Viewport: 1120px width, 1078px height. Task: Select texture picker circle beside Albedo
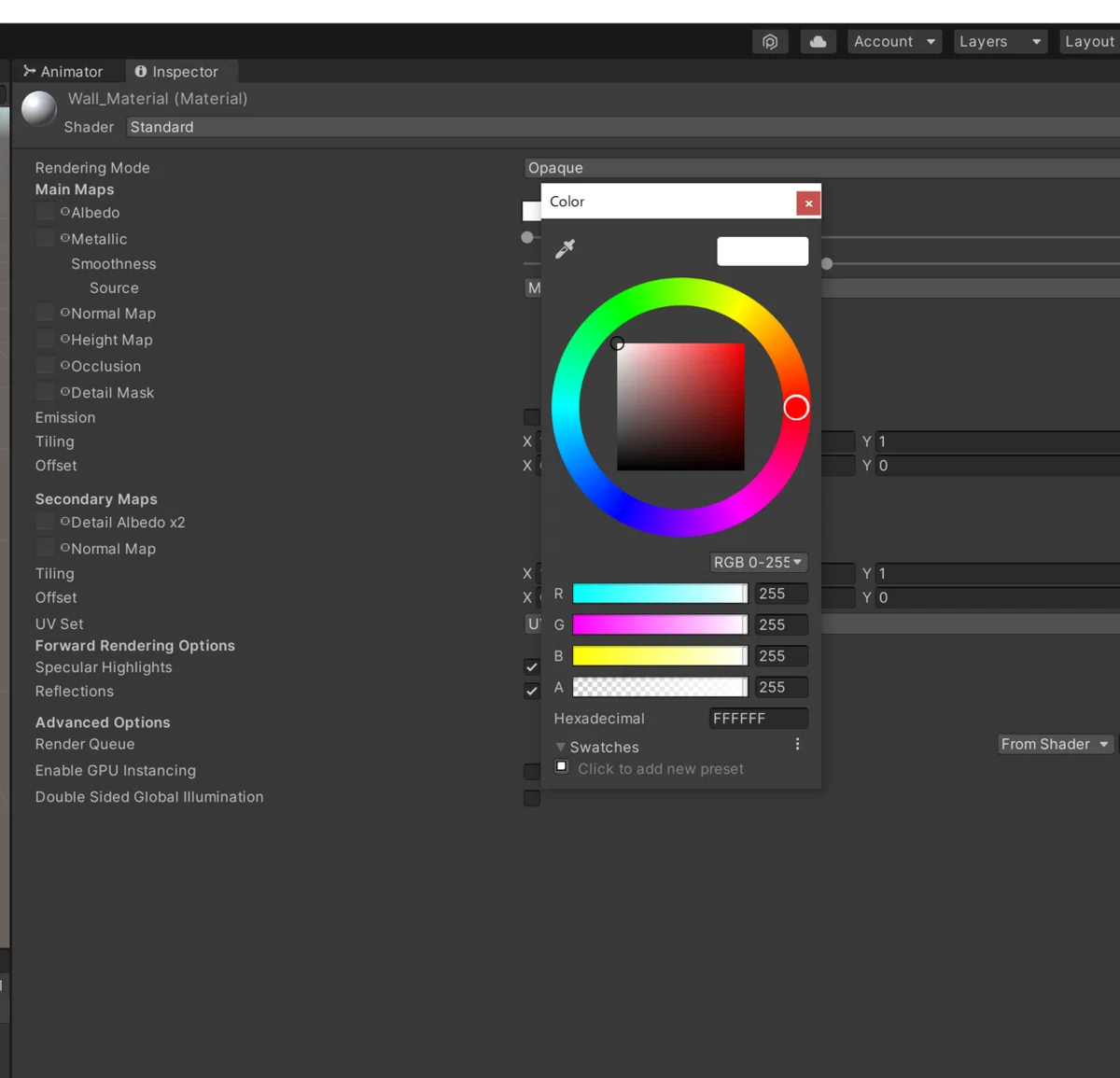(x=65, y=212)
